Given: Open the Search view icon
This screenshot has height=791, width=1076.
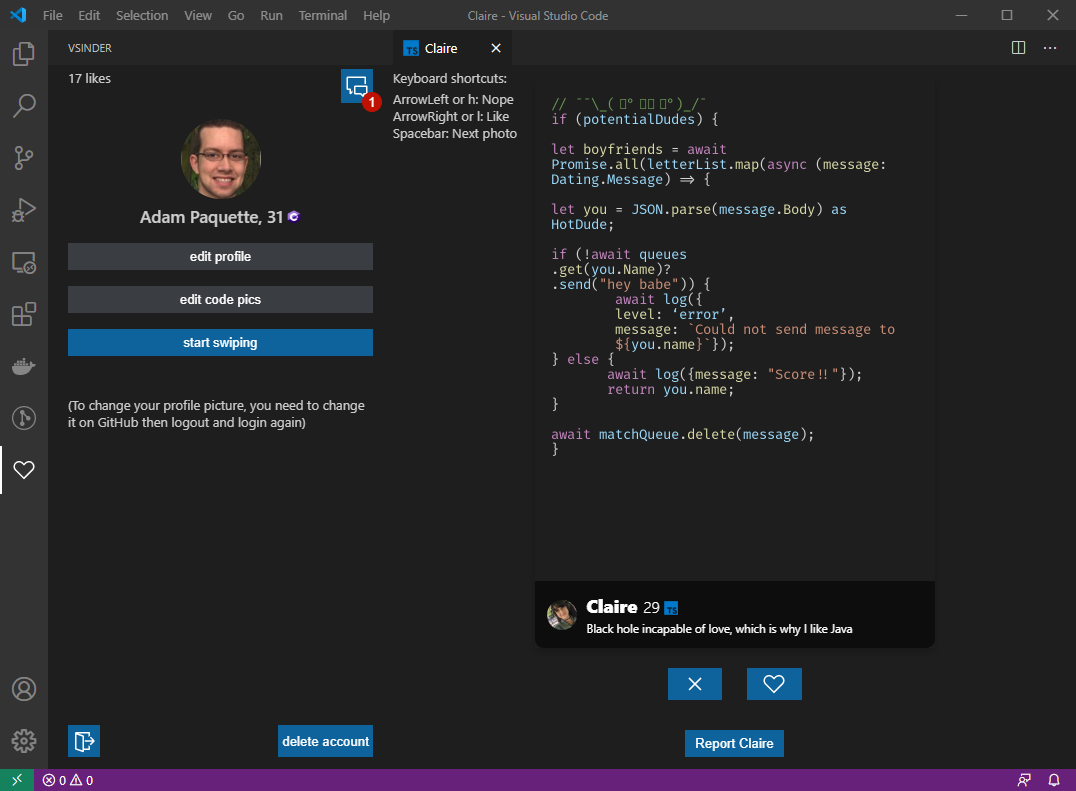Looking at the screenshot, I should click(24, 105).
